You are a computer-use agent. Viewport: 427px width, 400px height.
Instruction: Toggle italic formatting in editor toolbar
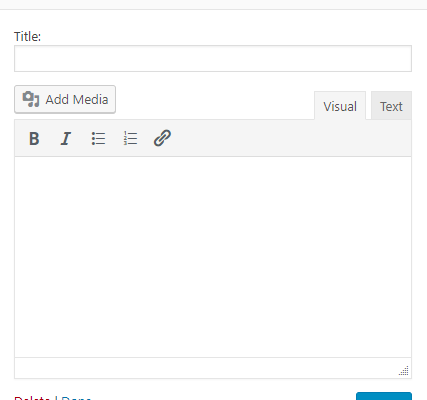click(66, 138)
